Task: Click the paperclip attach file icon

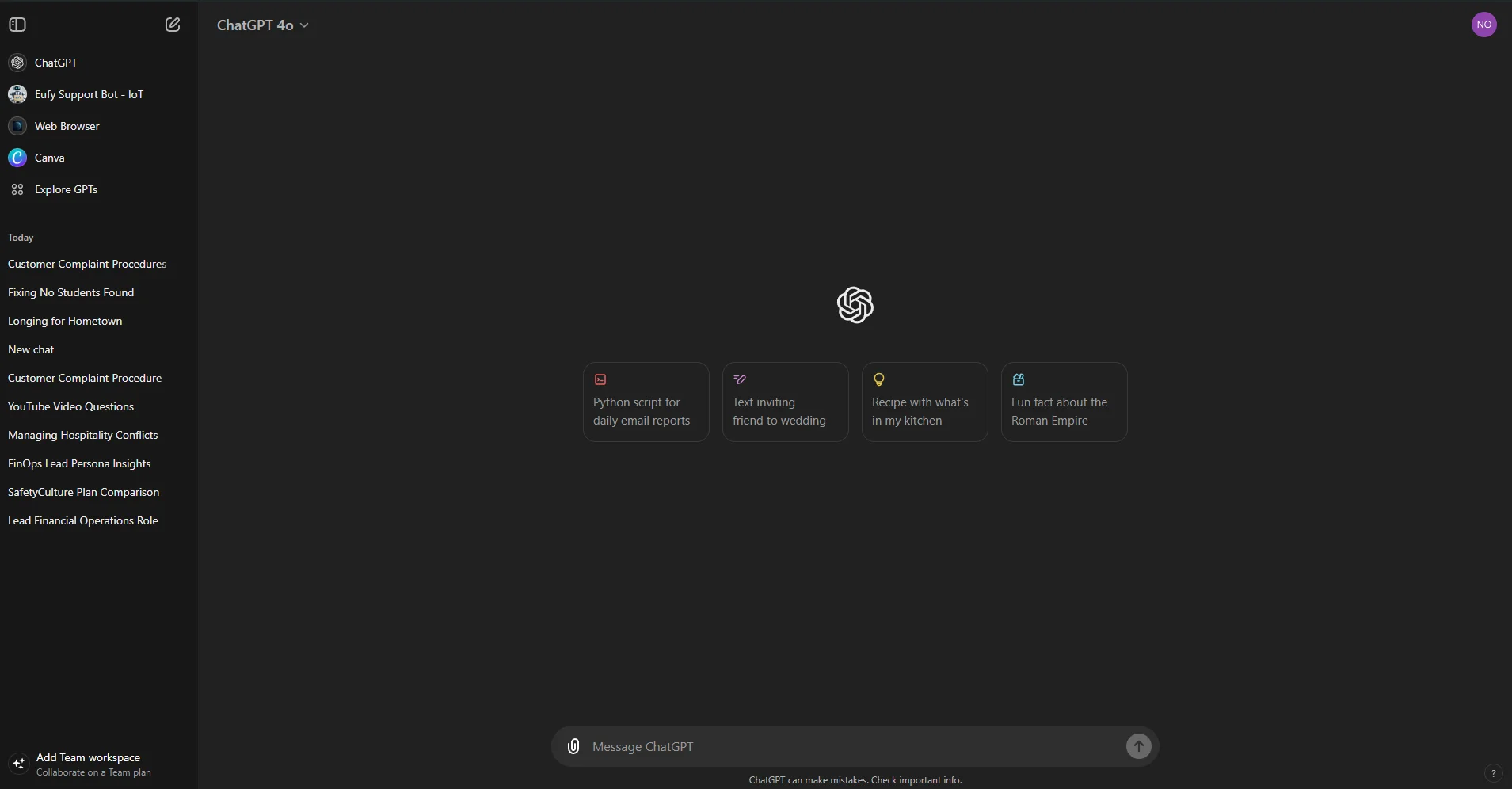Action: [x=573, y=746]
